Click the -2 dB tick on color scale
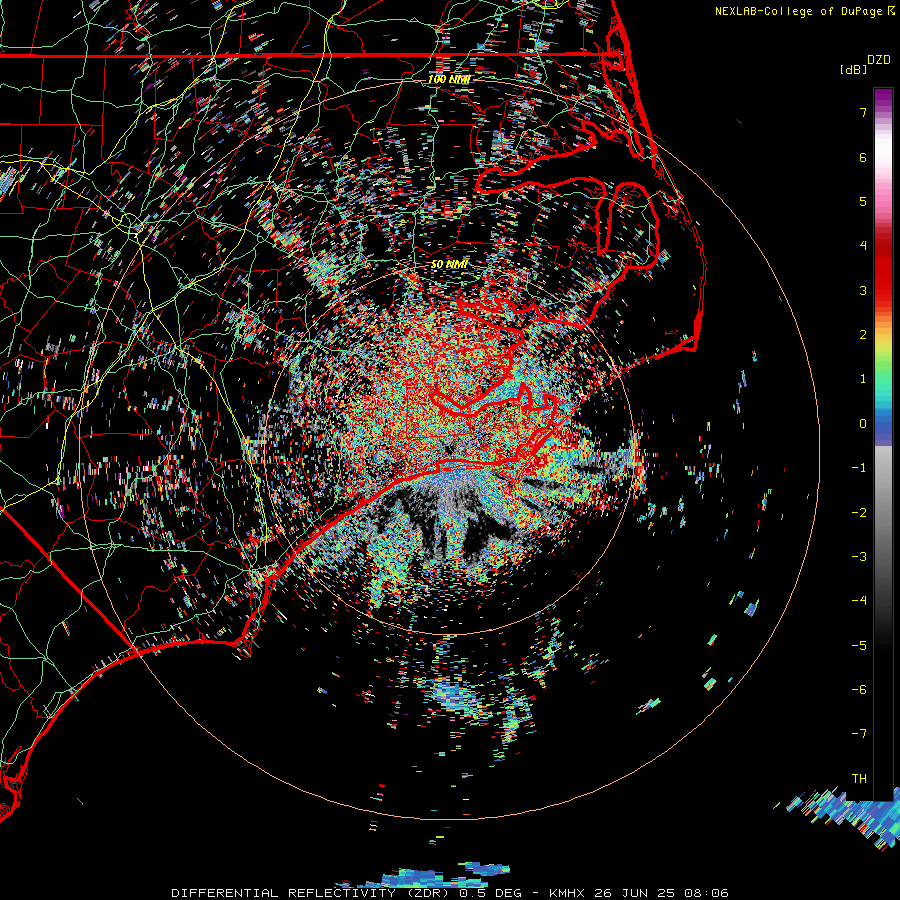The image size is (900, 900). point(859,512)
